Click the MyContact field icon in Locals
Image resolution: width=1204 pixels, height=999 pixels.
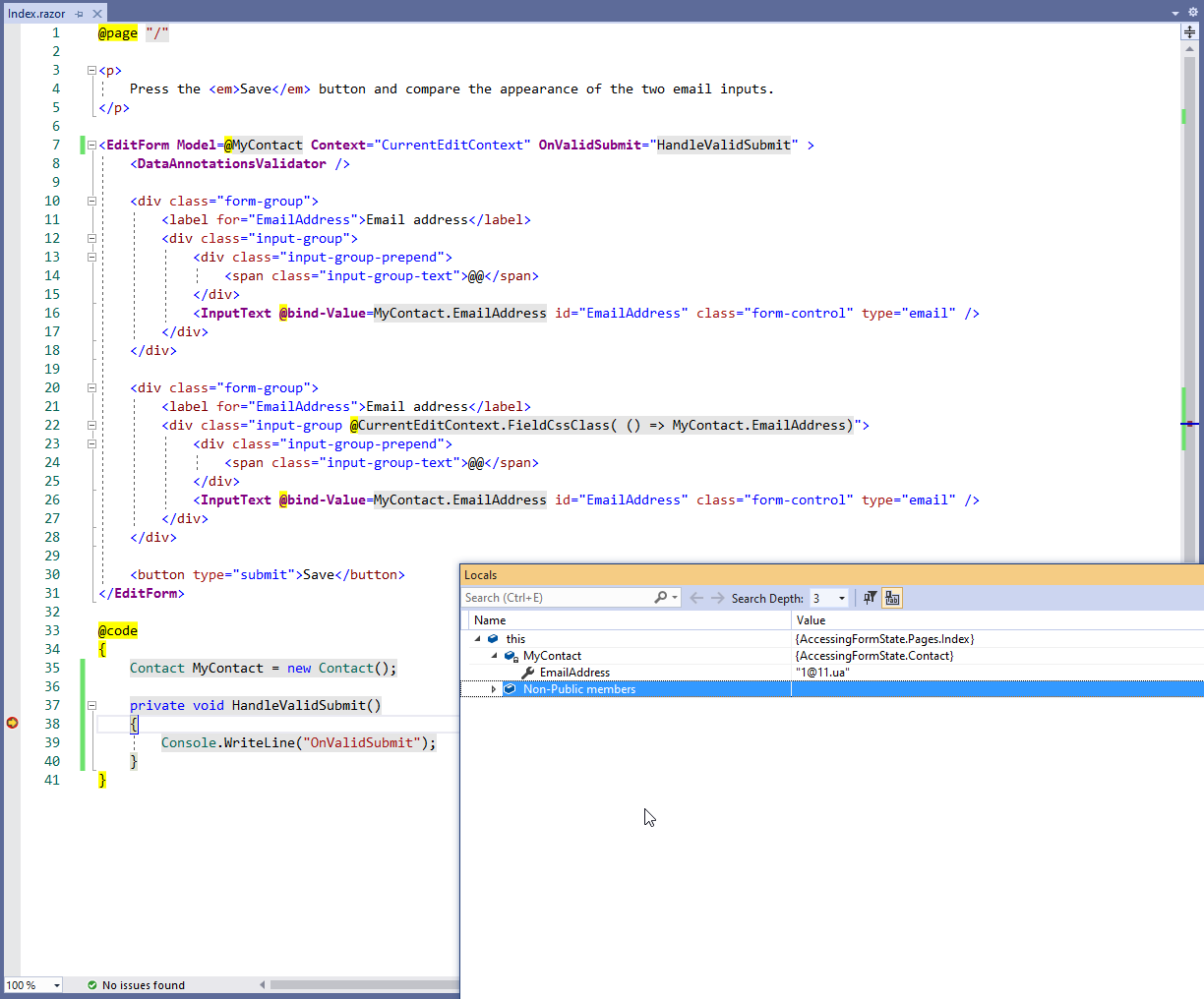click(x=511, y=656)
